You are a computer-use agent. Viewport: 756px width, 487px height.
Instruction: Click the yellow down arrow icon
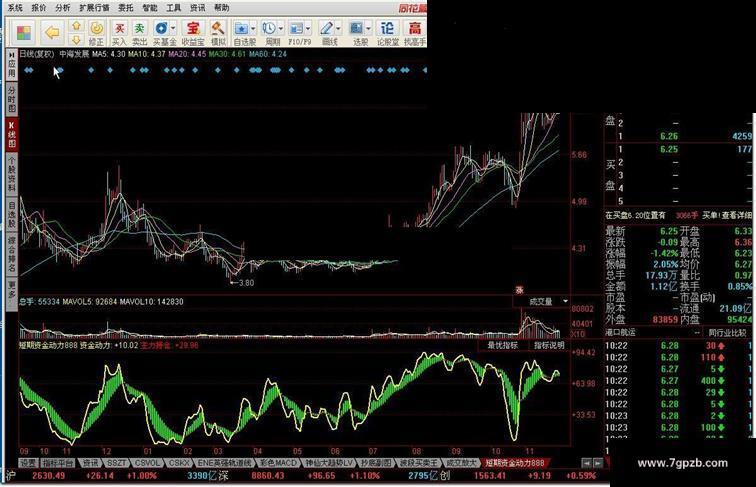[76, 40]
